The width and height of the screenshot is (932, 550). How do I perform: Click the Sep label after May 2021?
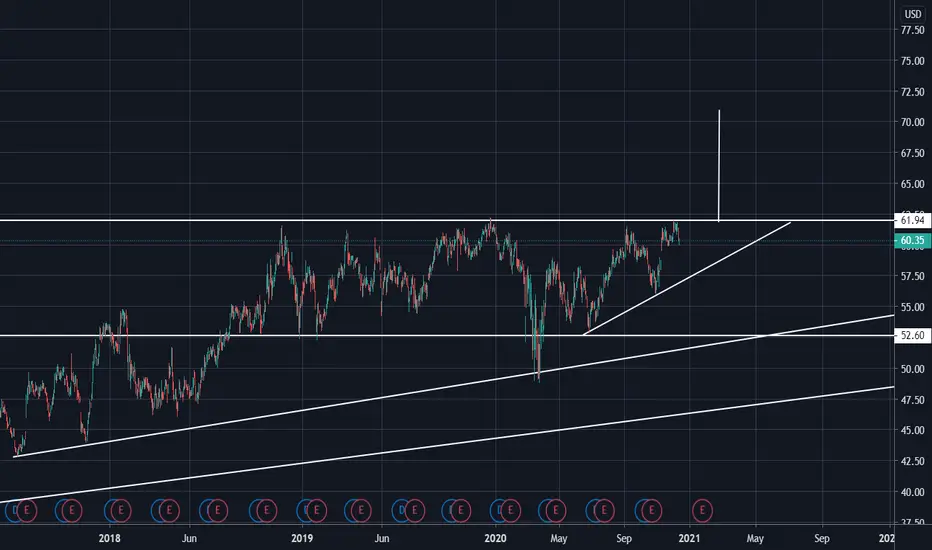(821, 538)
